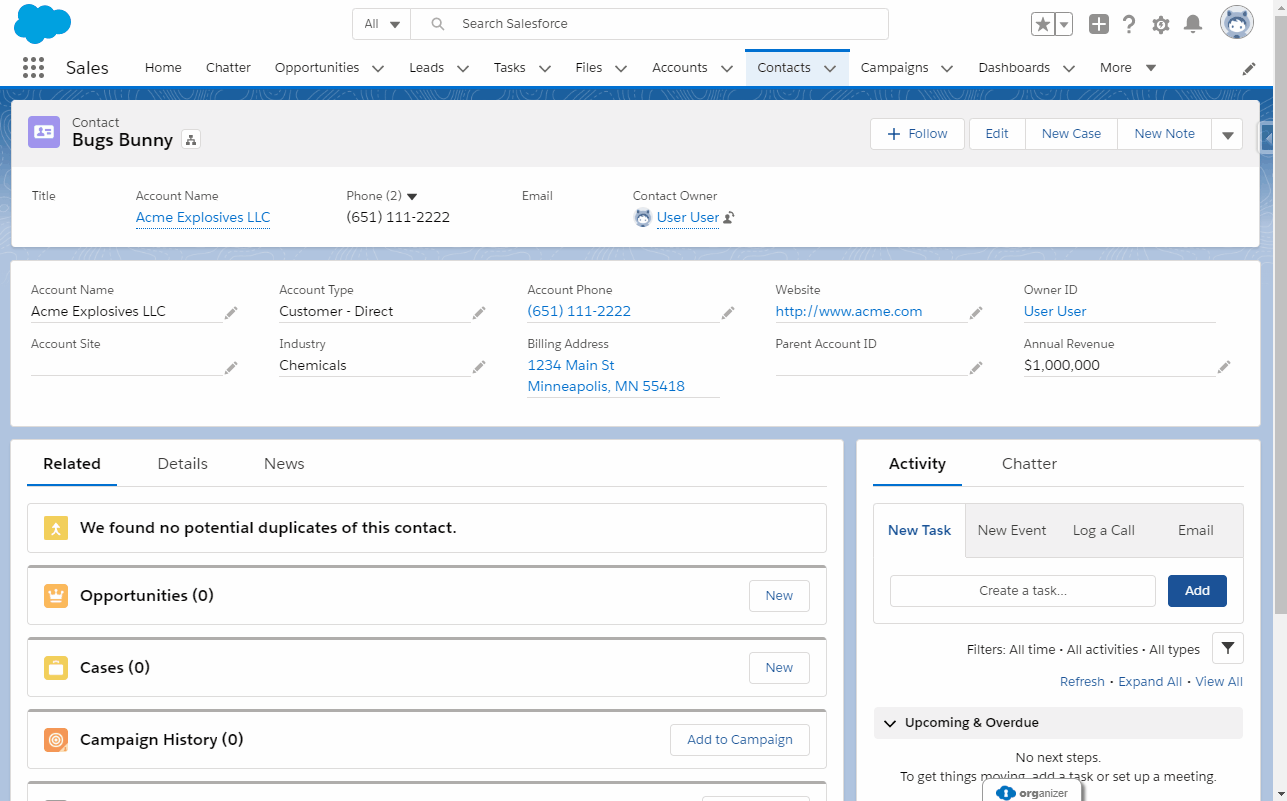
Task: Open the Setup gear icon
Action: point(1161,24)
